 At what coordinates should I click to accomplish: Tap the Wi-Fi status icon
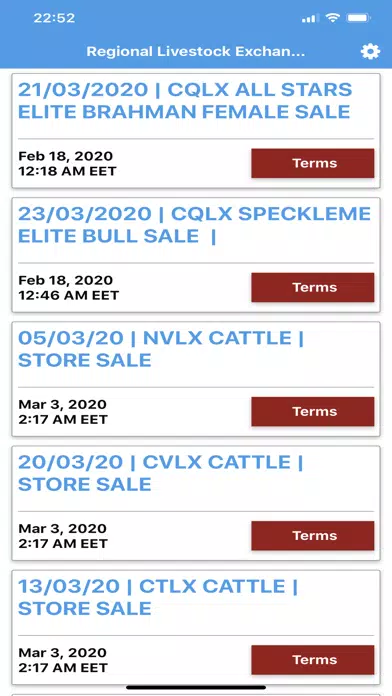(332, 18)
